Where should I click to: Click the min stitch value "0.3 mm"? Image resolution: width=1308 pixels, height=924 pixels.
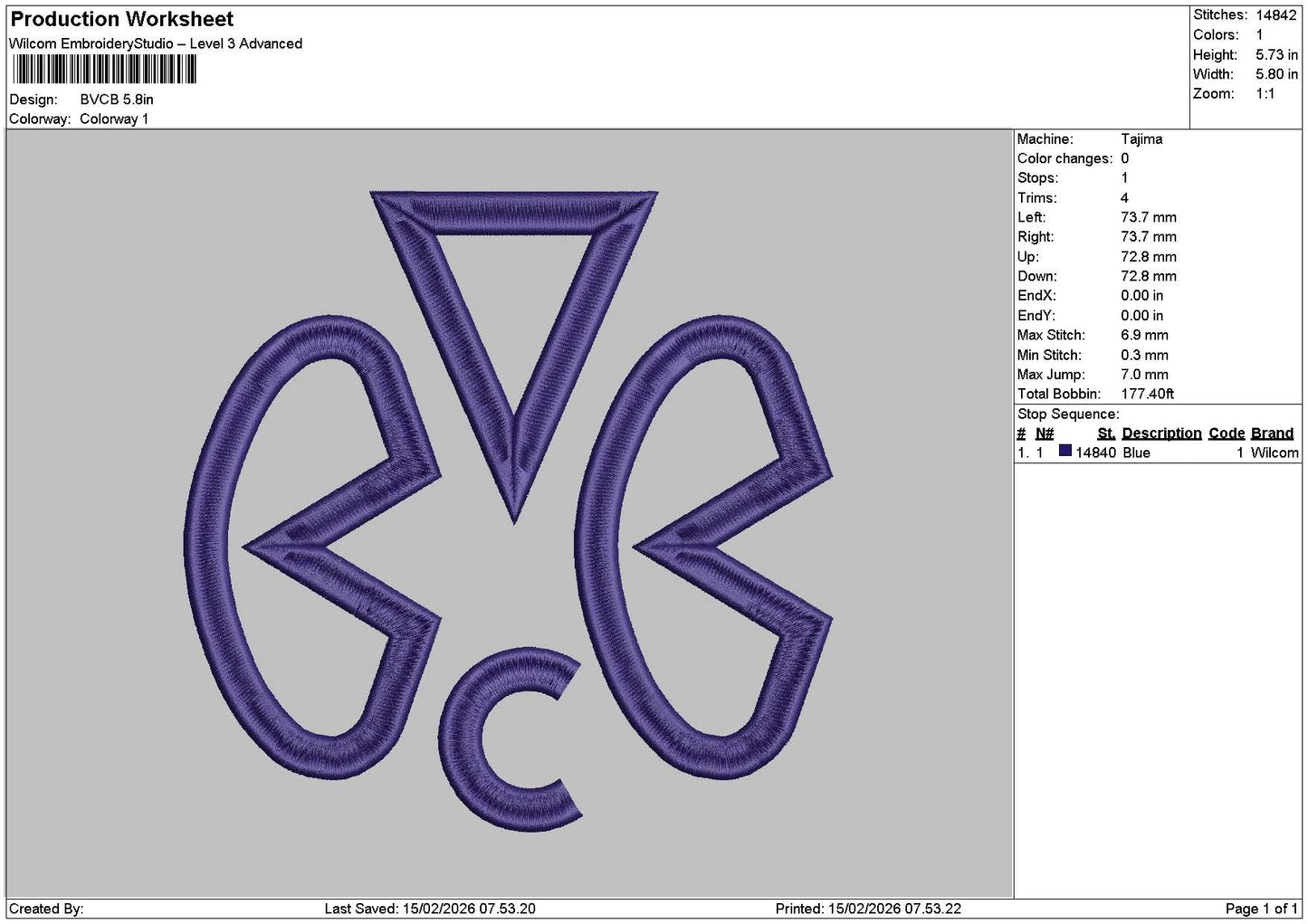[x=1144, y=356]
